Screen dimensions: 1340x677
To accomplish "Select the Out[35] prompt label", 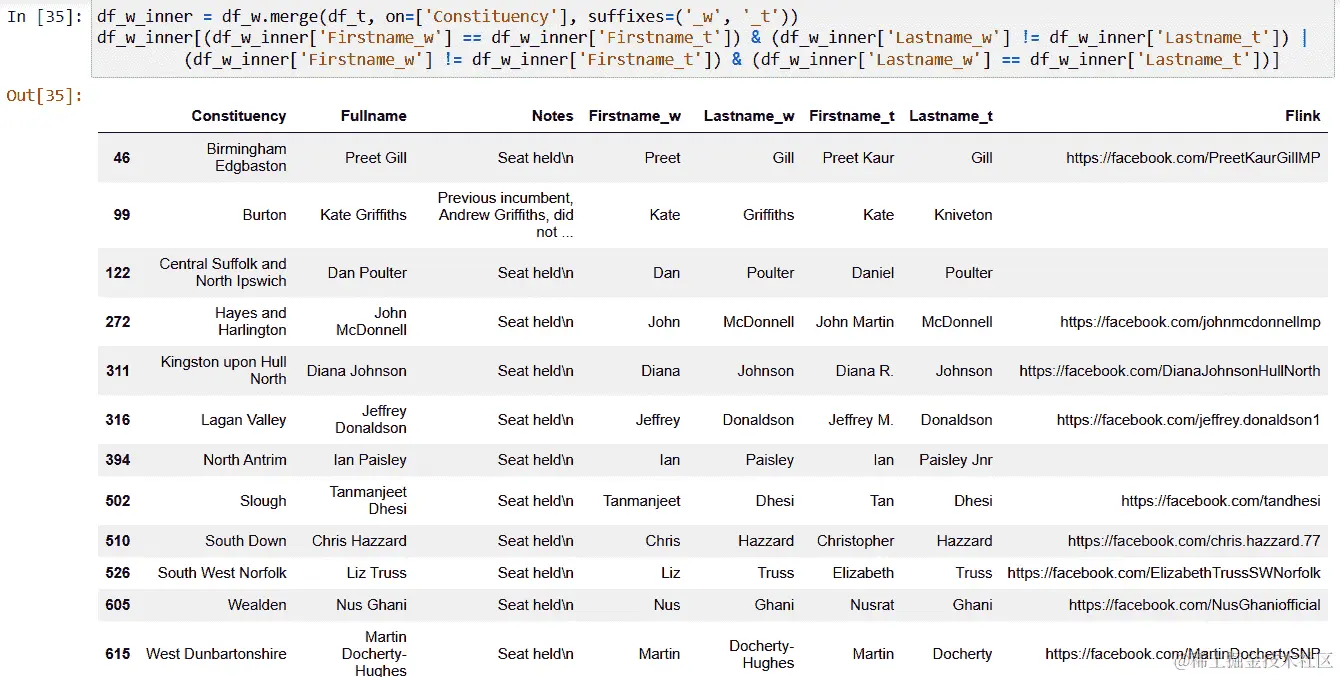I will pos(45,95).
